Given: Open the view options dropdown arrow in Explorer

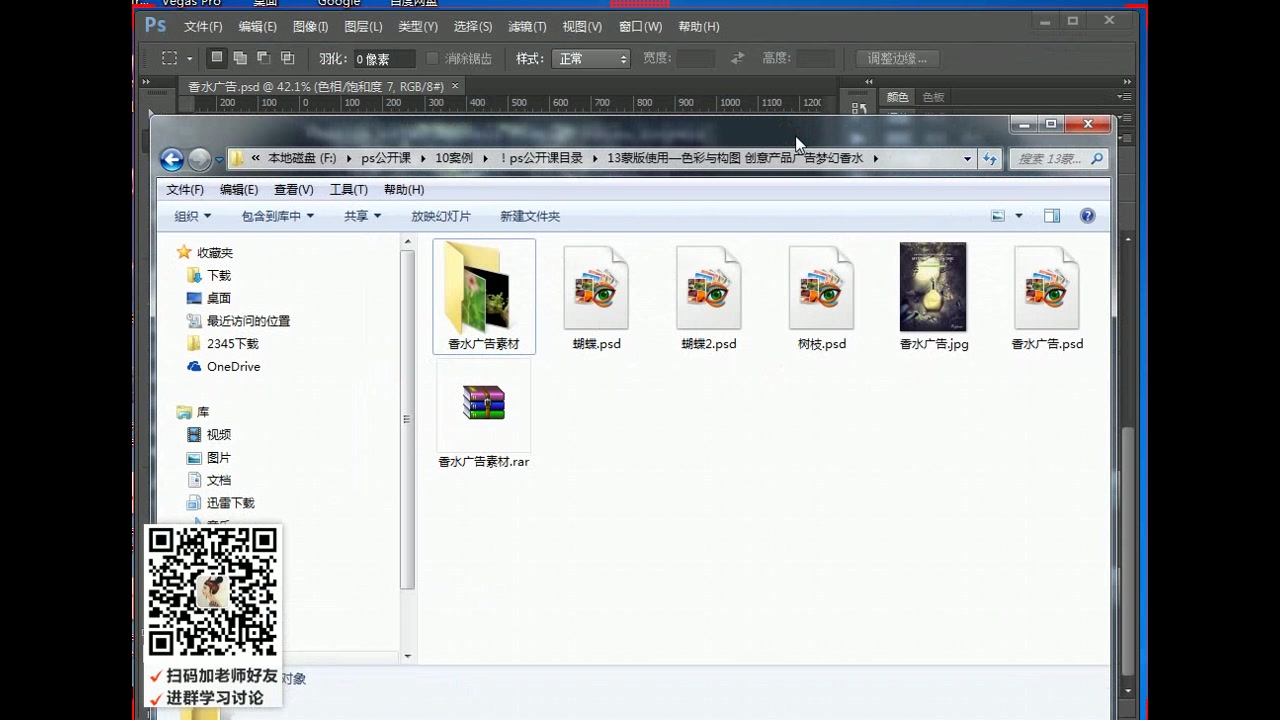Looking at the screenshot, I should click(1019, 216).
